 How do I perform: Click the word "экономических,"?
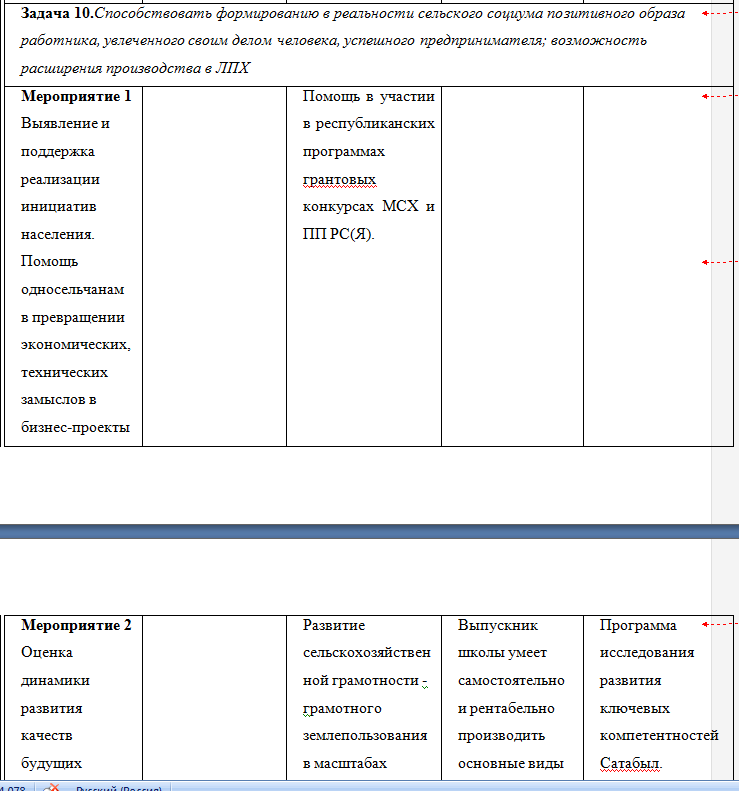coord(76,345)
